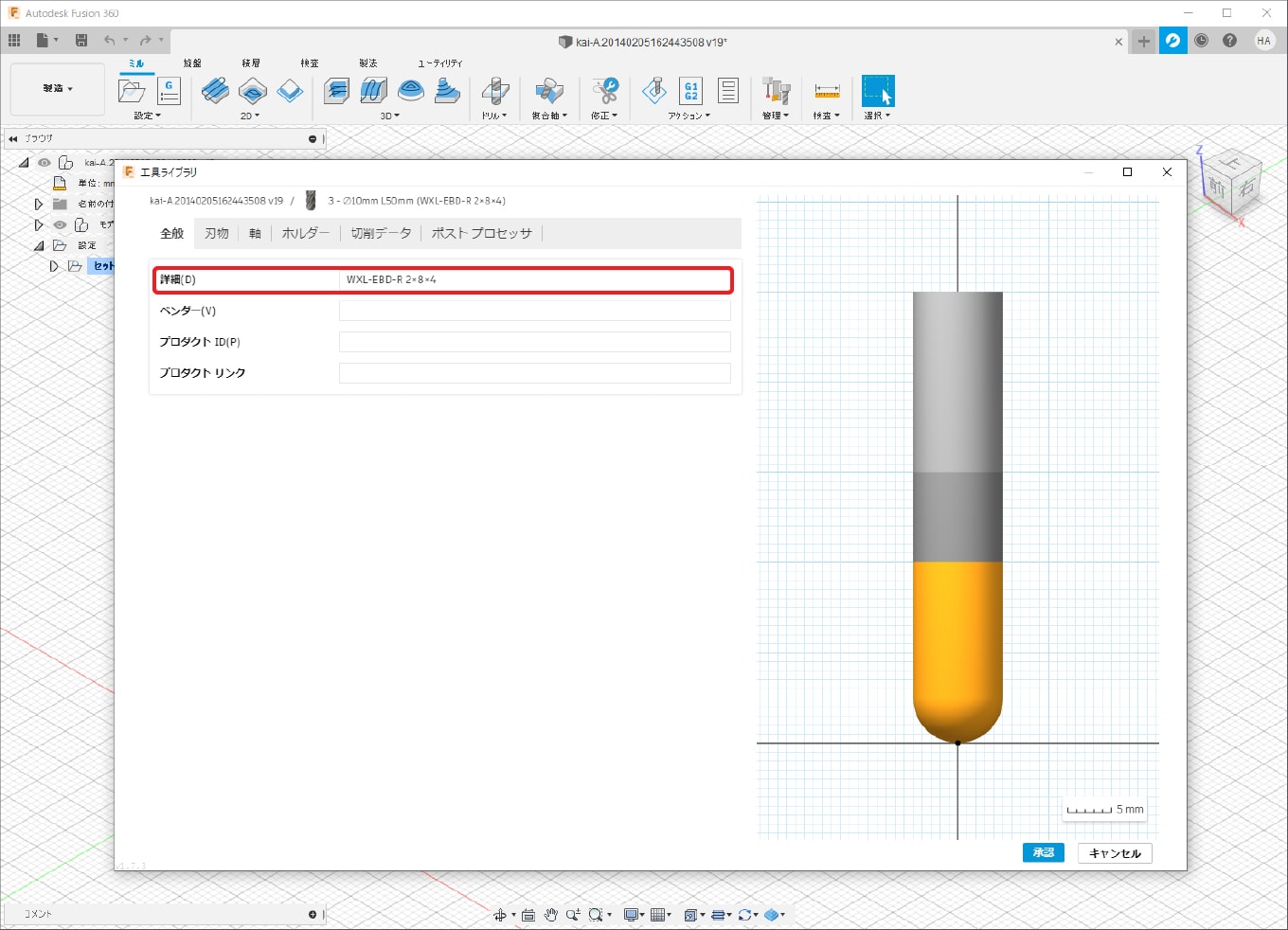This screenshot has height=930, width=1288.
Task: Click the measure inspect ruler icon
Action: point(827,92)
